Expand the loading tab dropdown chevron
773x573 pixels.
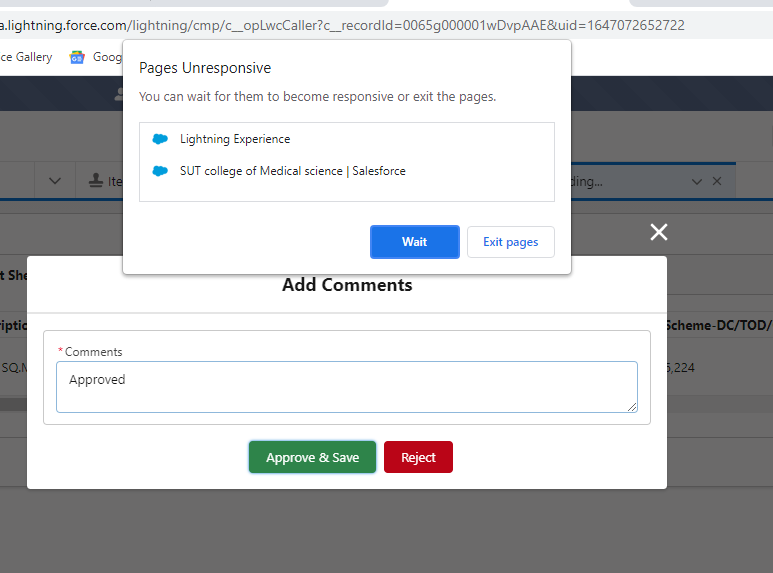tap(697, 181)
